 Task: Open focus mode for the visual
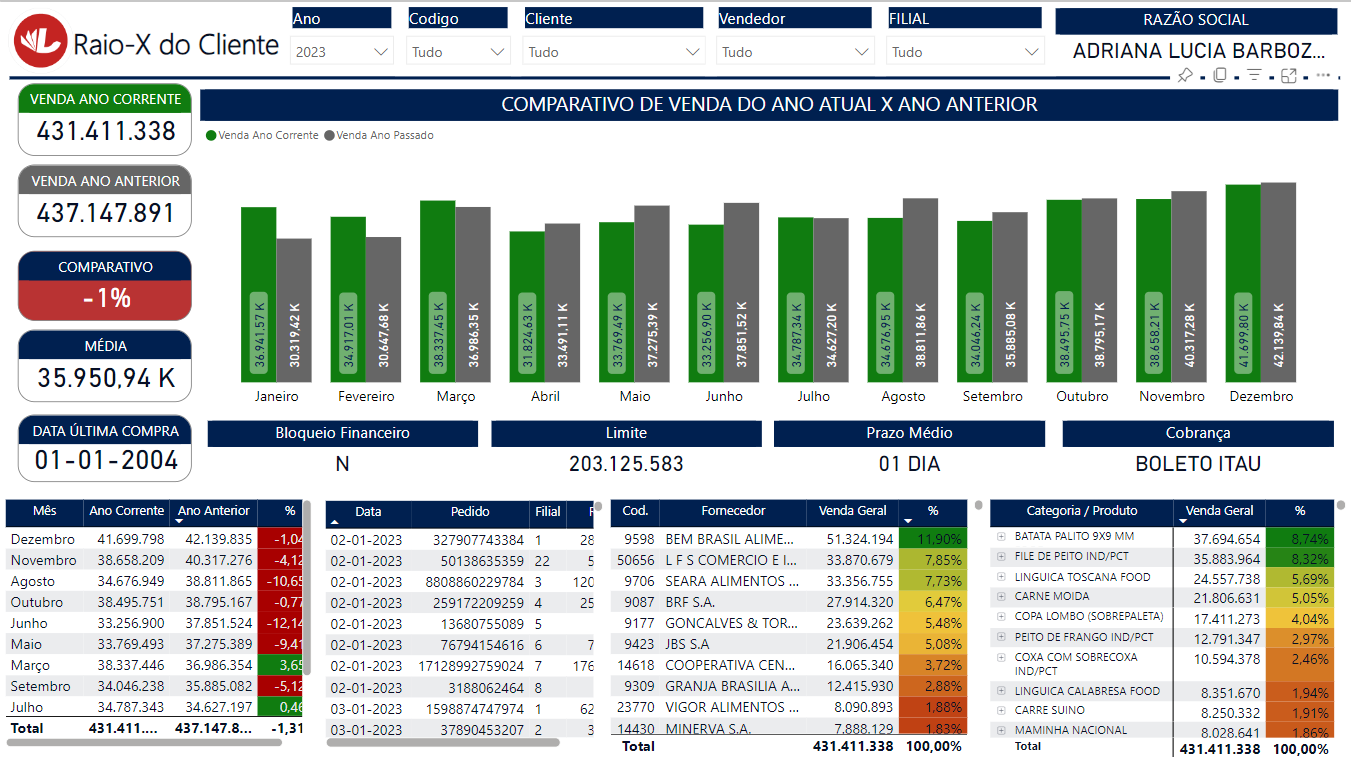coord(1289,75)
